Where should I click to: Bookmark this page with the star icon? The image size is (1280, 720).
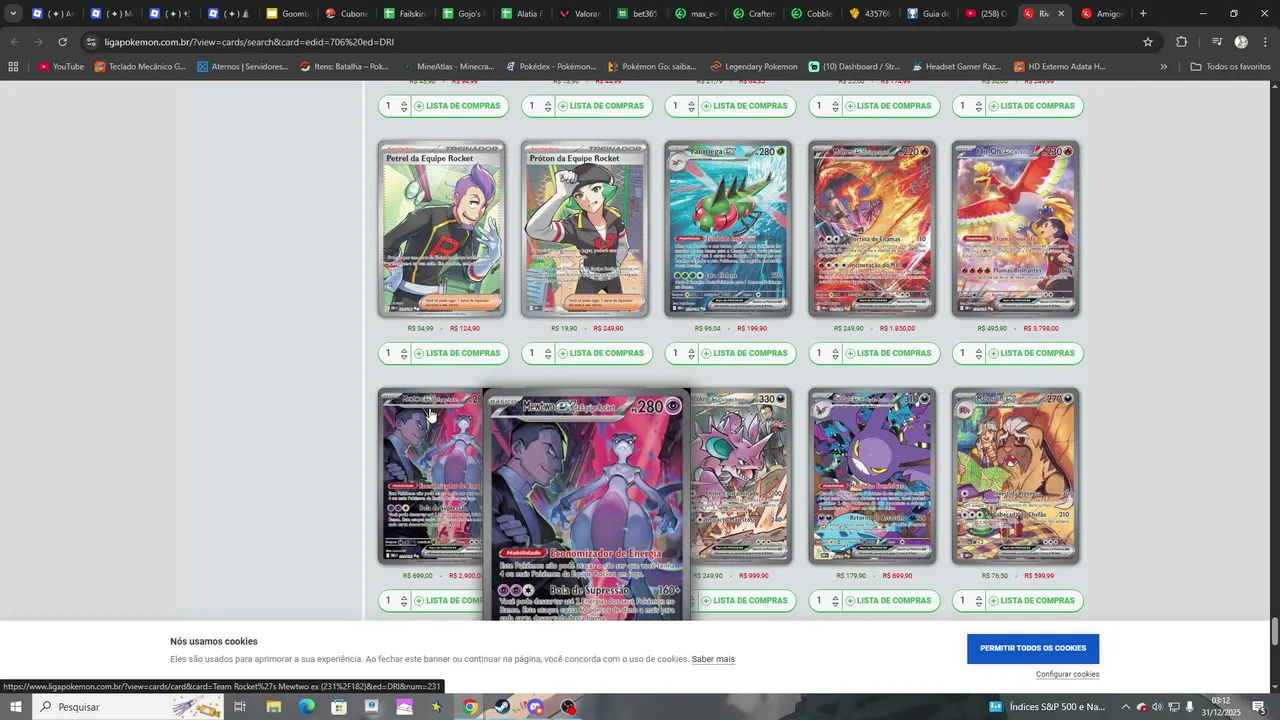pyautogui.click(x=1148, y=42)
